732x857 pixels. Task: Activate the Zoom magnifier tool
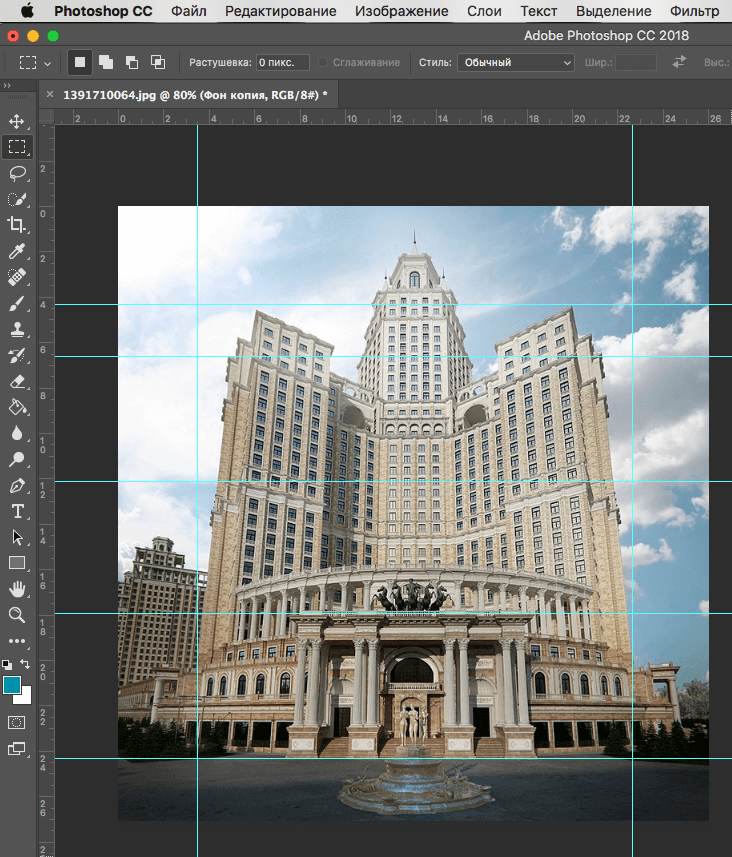point(17,615)
